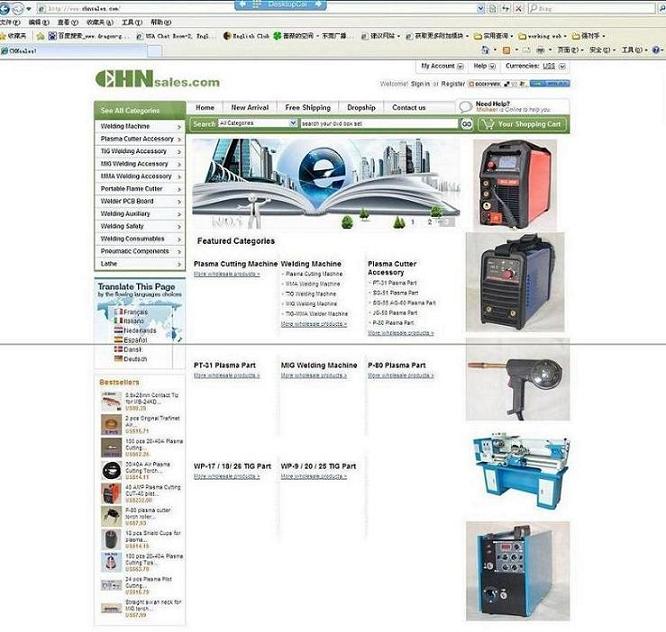Click the green GO search button
This screenshot has height=632, width=666.
pyautogui.click(x=466, y=124)
